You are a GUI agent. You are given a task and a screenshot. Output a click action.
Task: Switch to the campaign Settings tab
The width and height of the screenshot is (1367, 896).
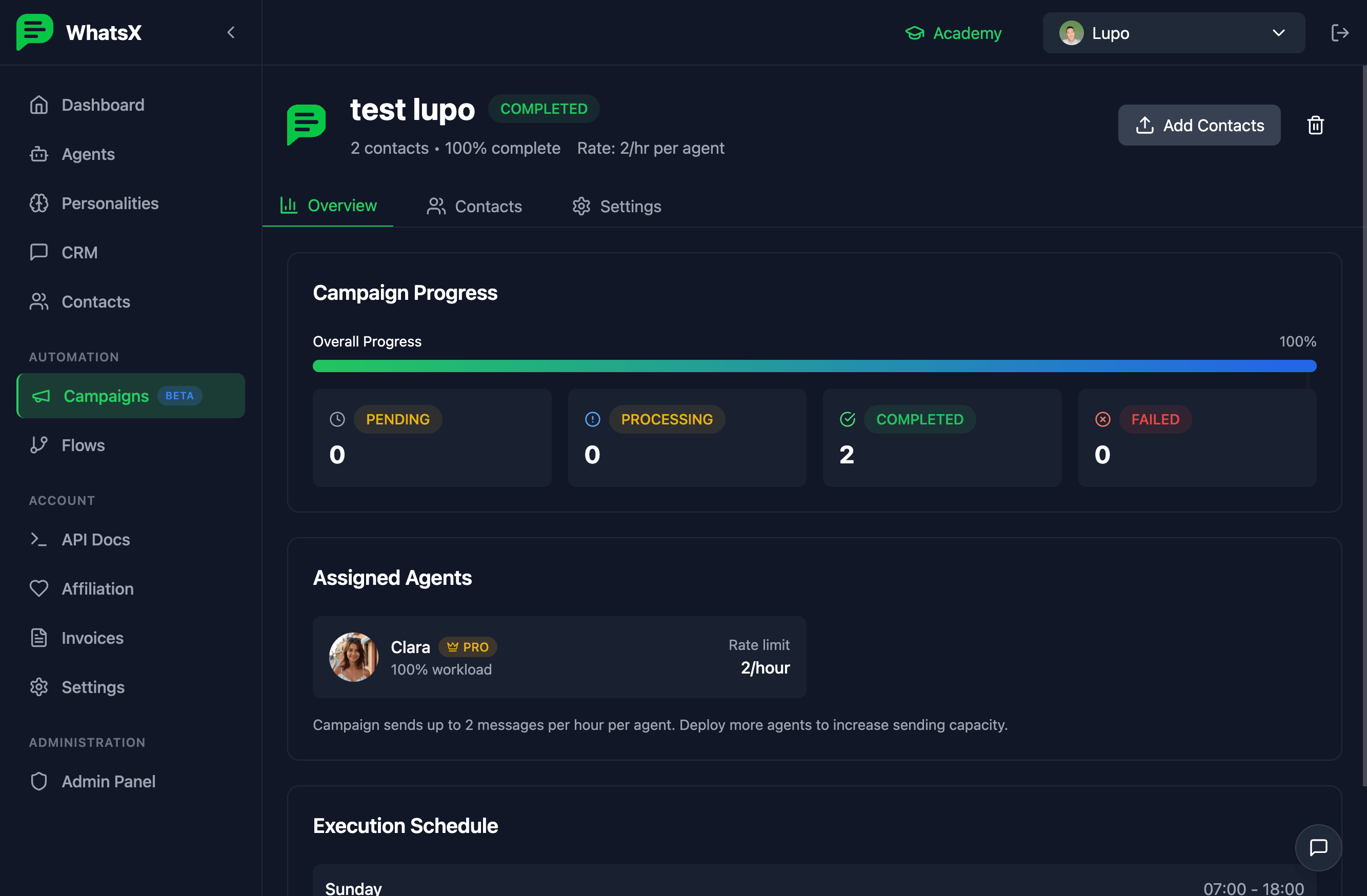point(617,206)
